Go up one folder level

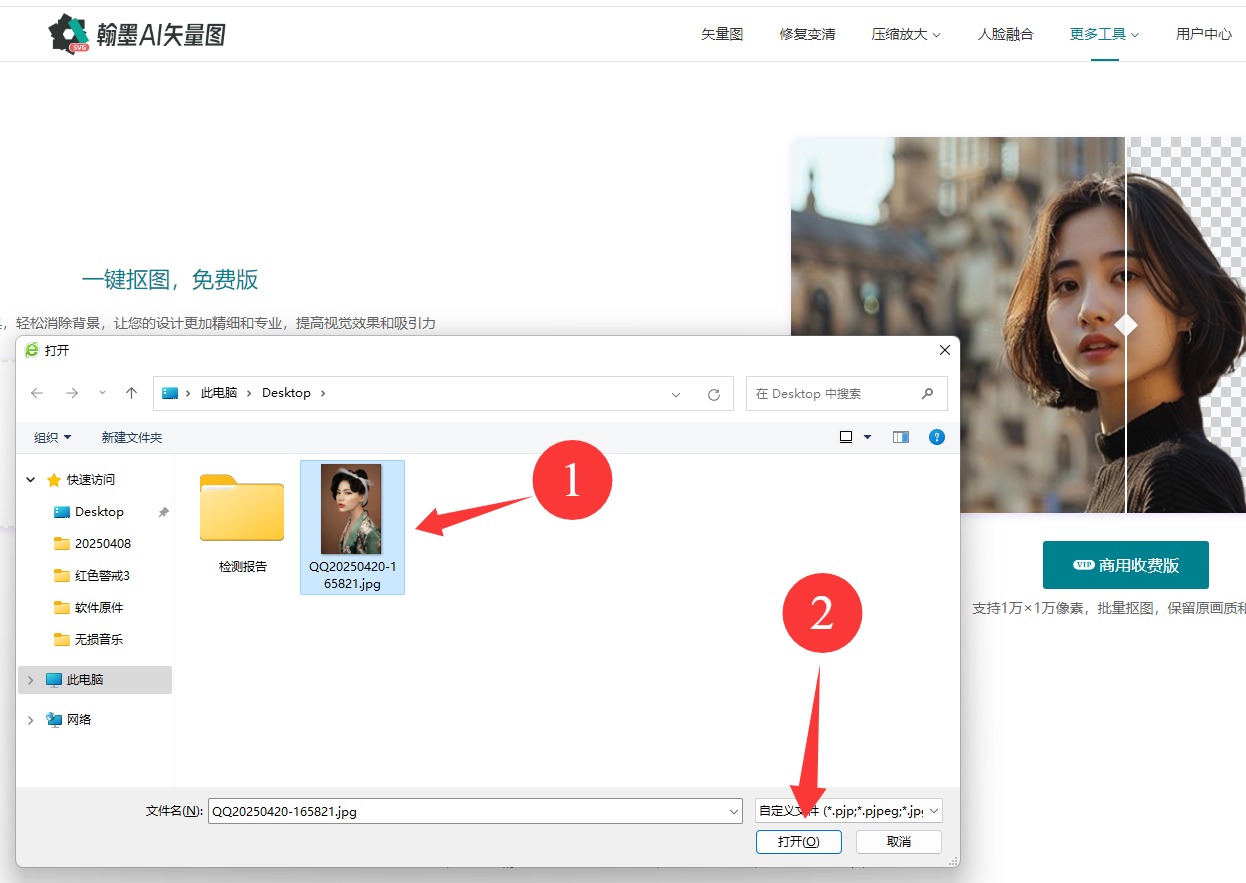(131, 394)
